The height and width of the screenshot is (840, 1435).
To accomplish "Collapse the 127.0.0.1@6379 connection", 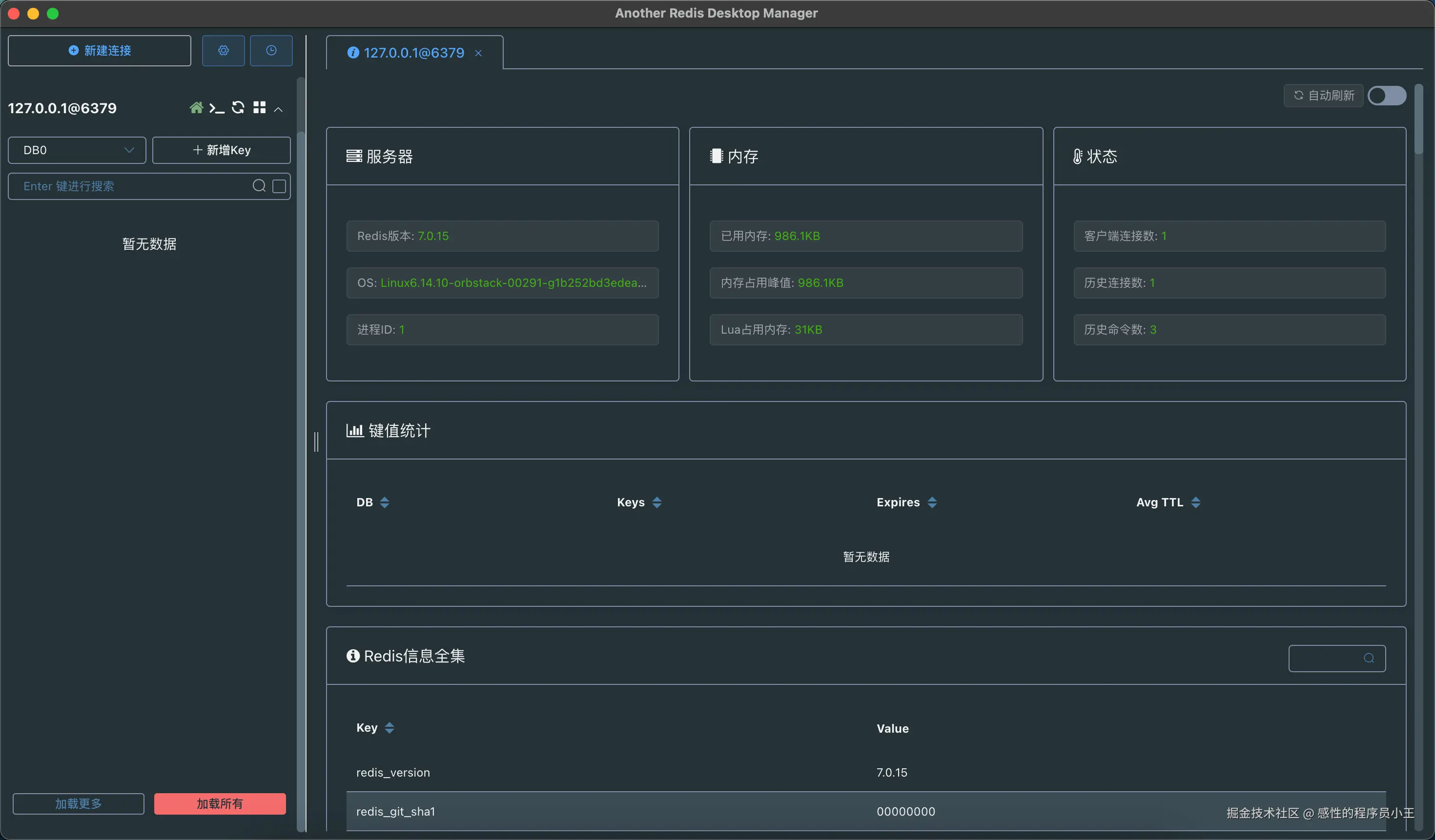I will click(x=278, y=109).
